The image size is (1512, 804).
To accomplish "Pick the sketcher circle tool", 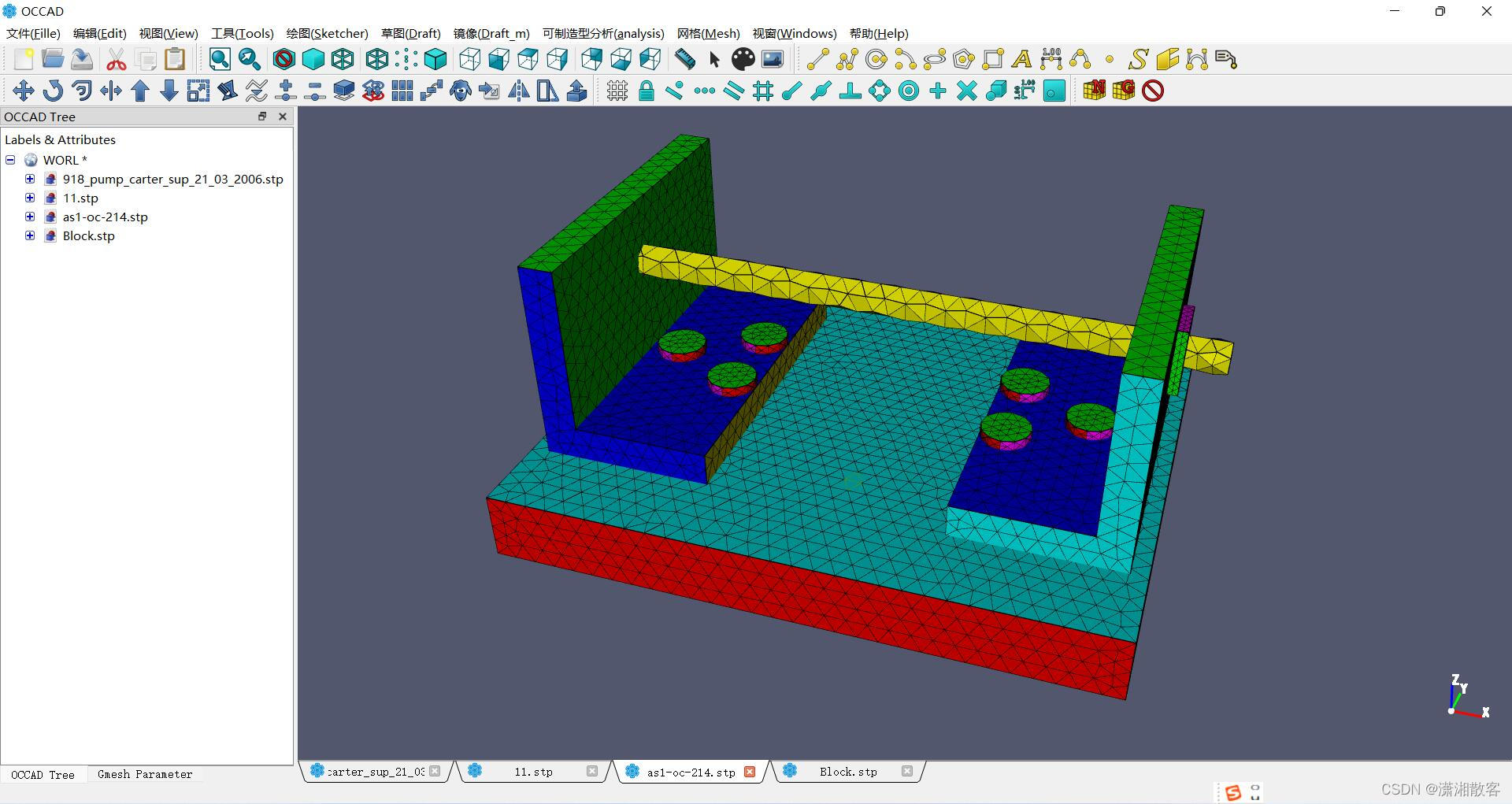I will tap(876, 59).
